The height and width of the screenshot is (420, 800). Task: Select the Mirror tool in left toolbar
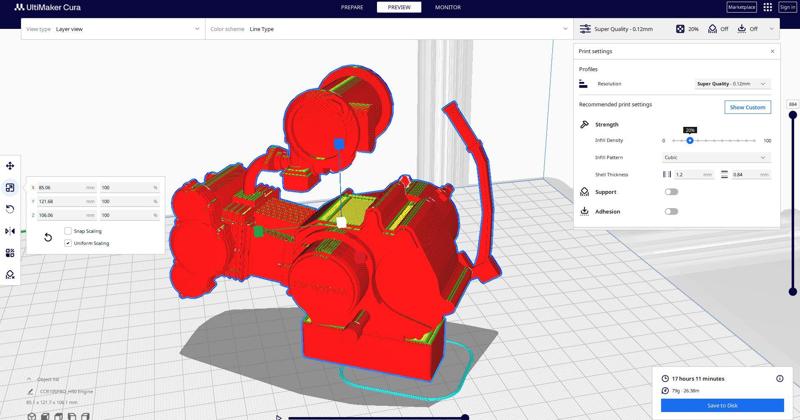point(10,231)
